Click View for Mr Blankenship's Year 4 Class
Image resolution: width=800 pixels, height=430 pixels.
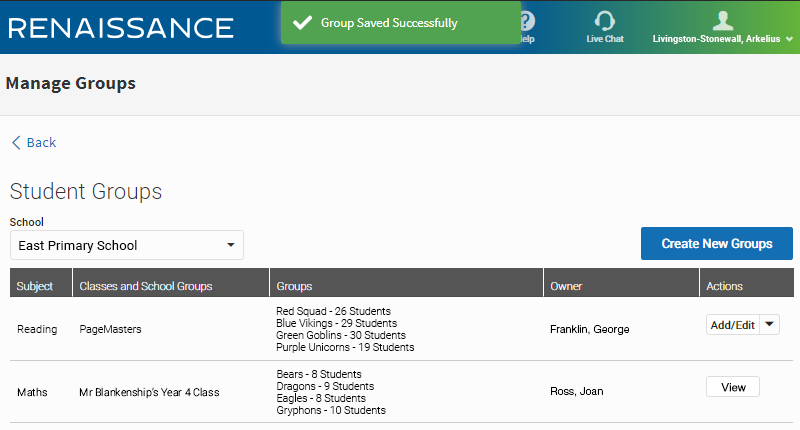click(733, 387)
